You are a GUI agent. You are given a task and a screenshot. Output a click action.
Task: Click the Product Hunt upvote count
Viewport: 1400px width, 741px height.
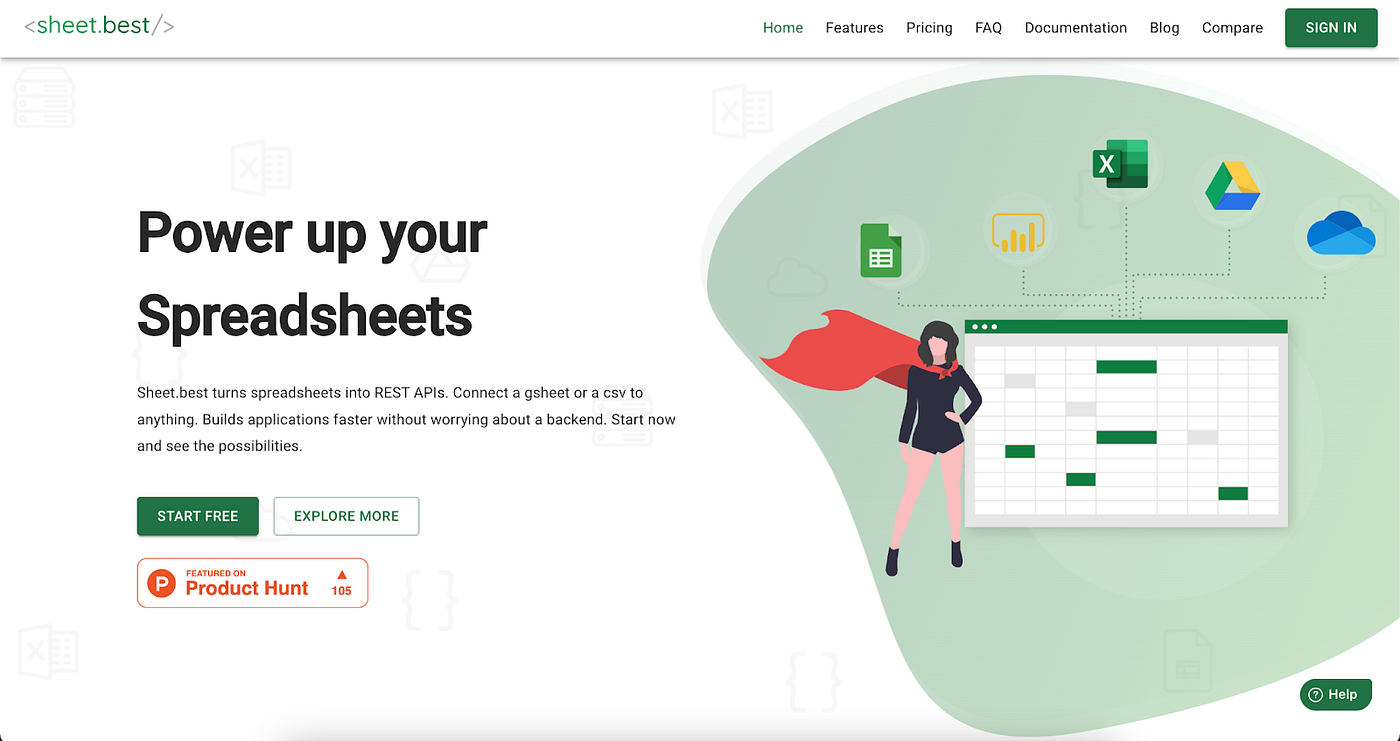click(341, 583)
